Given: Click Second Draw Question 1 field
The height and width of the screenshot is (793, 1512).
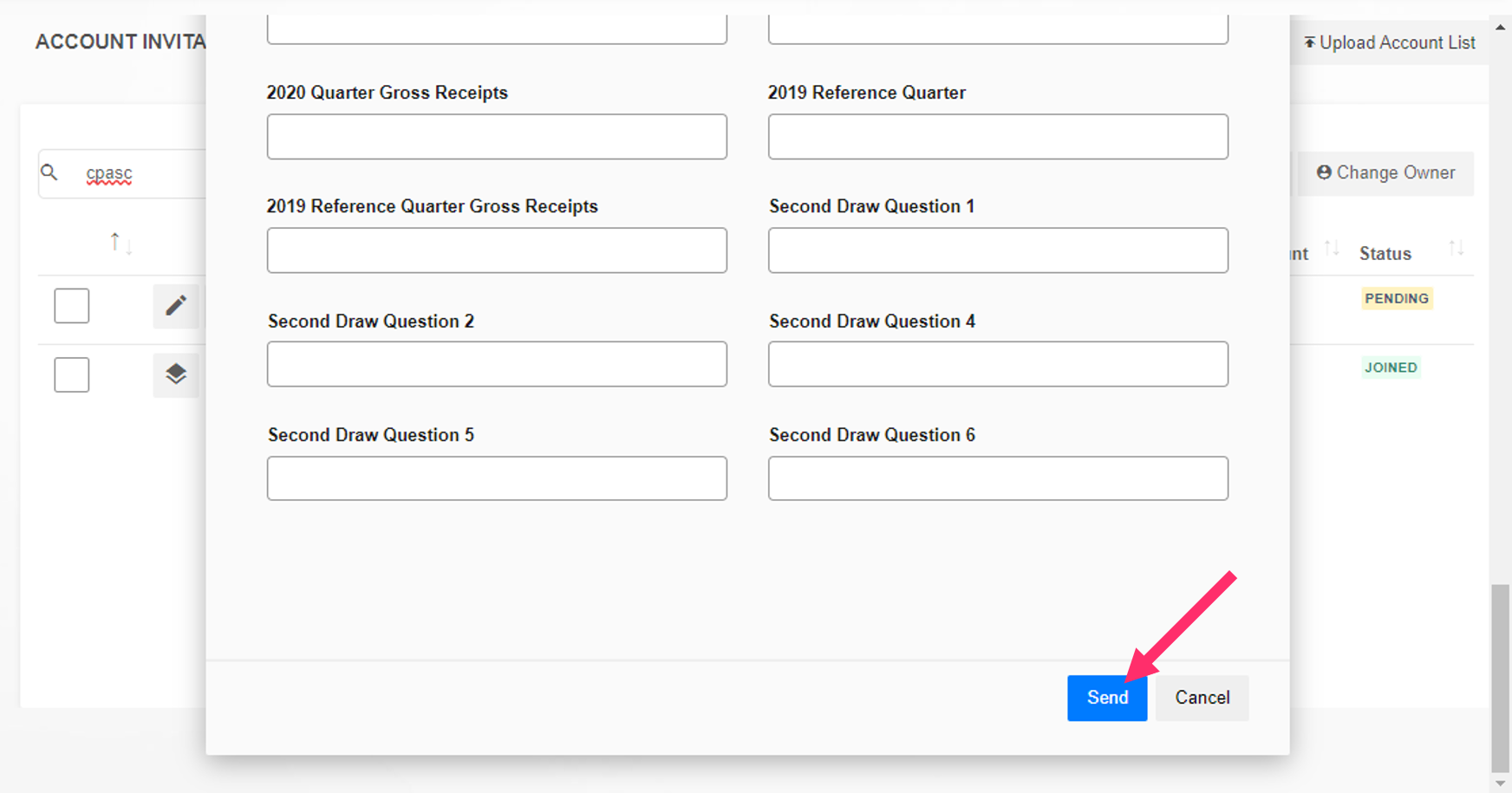Looking at the screenshot, I should [998, 250].
